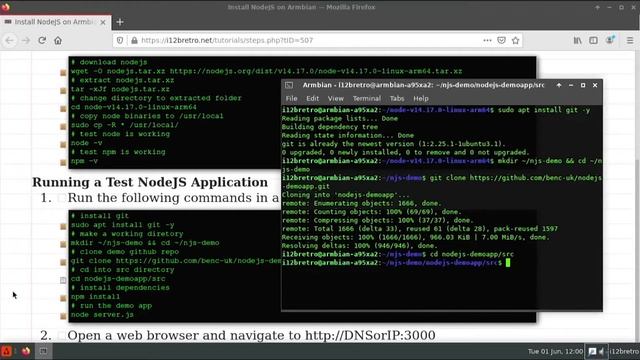Click 'Cloning into nodejs-demoapp' terminal line
Image resolution: width=640 pixels, height=360 pixels.
tap(345, 195)
